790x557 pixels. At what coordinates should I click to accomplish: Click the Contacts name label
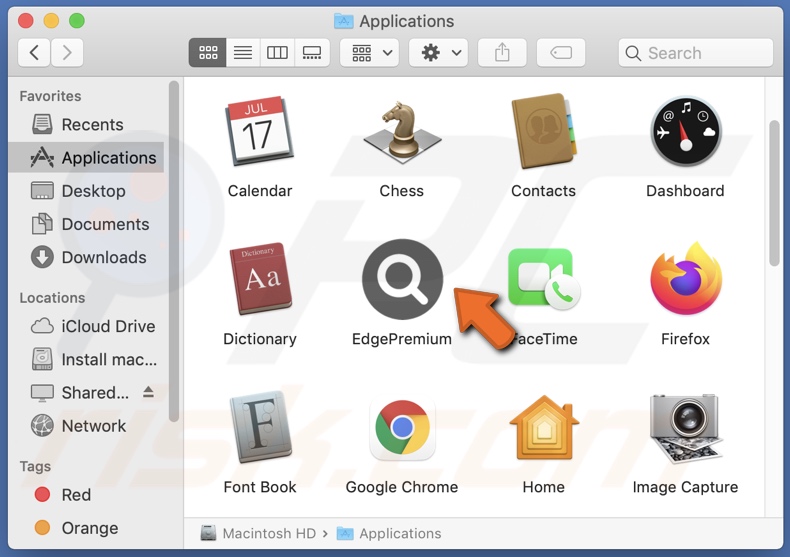[543, 191]
